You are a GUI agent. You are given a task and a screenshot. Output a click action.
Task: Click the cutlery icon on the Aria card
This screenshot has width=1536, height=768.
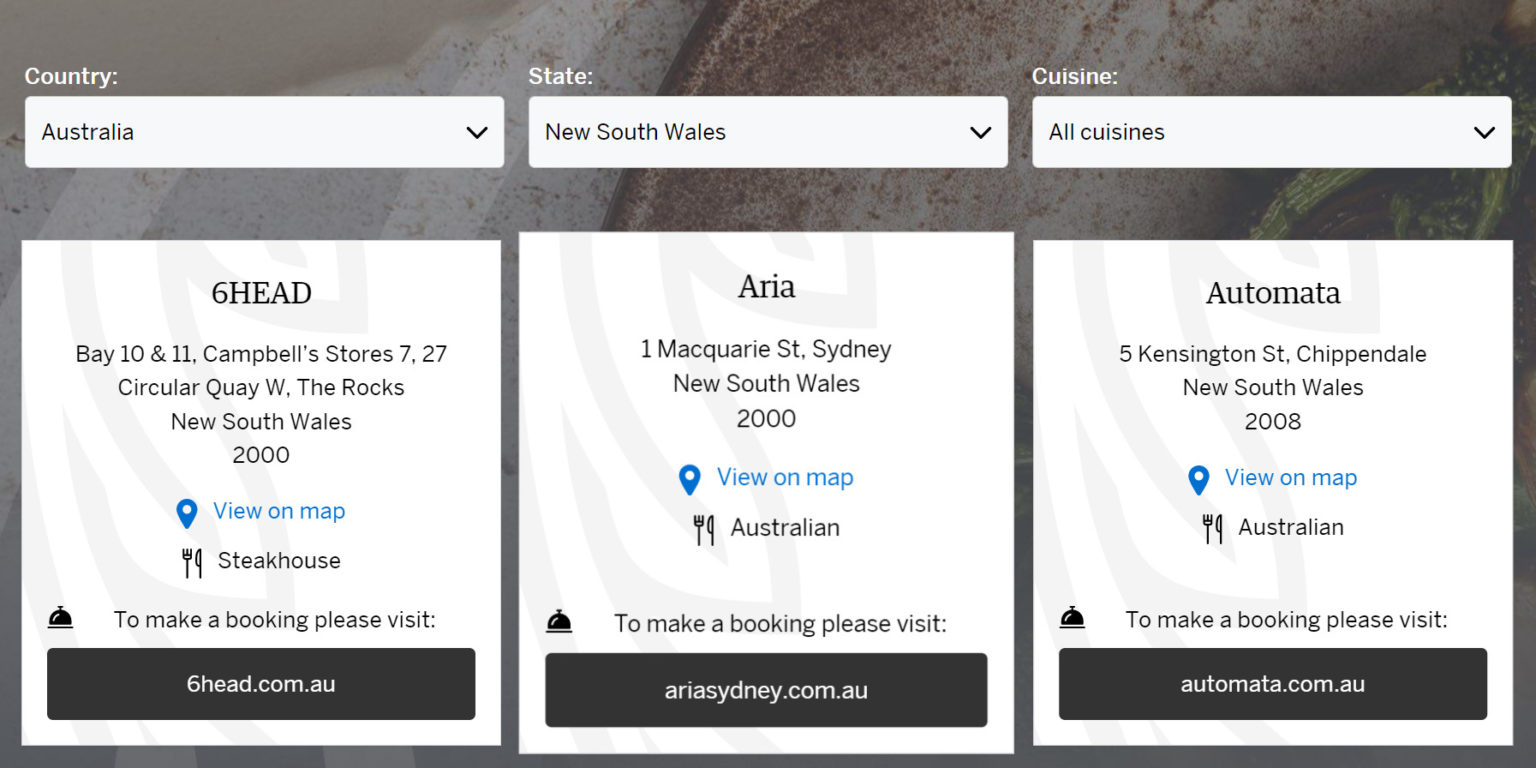pyautogui.click(x=704, y=530)
